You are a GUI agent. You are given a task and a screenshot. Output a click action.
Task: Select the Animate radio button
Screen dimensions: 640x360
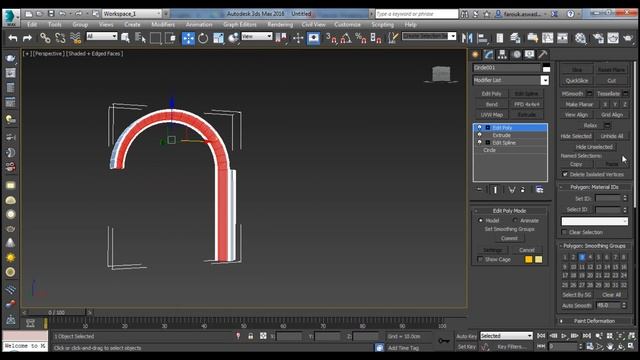[x=515, y=220]
